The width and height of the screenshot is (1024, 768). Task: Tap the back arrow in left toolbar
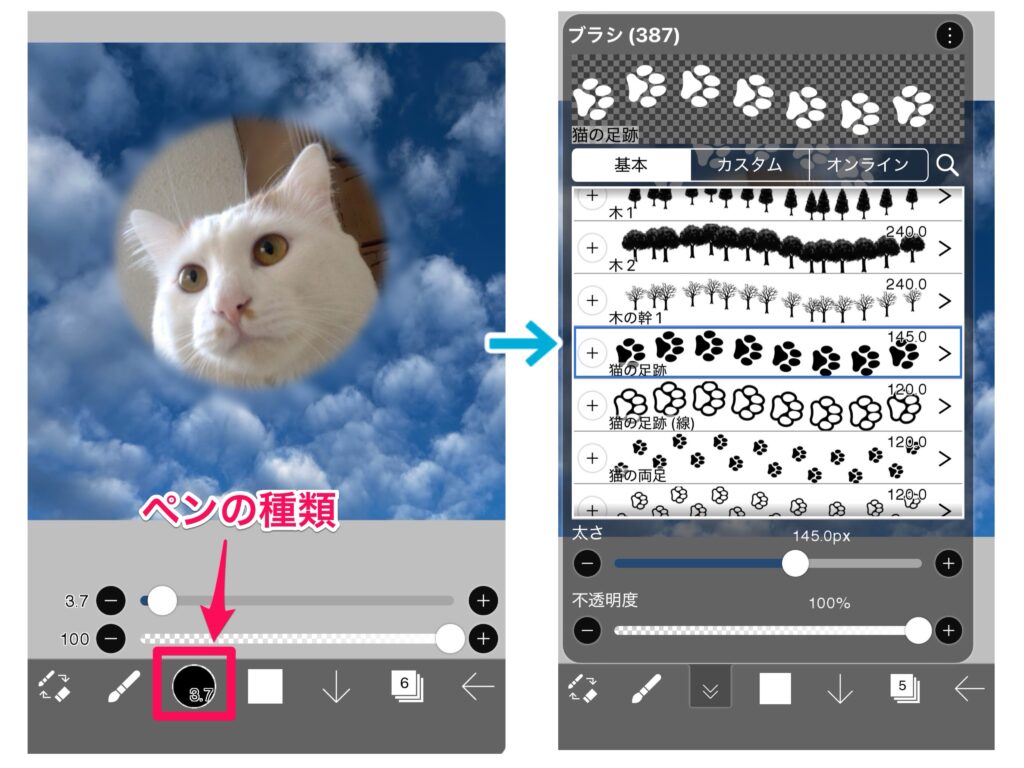[478, 687]
